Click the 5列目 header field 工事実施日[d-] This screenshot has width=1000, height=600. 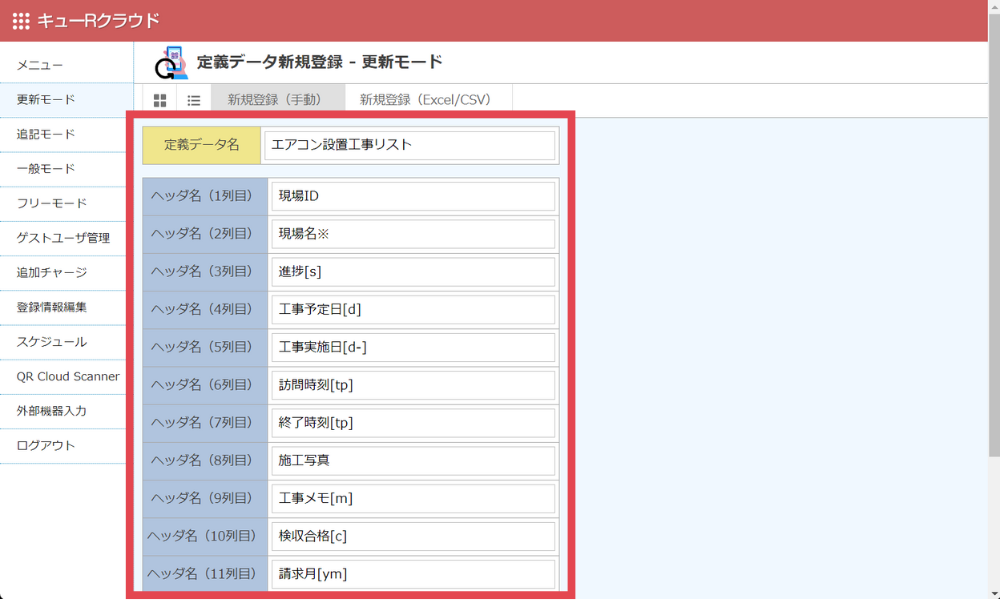click(413, 348)
